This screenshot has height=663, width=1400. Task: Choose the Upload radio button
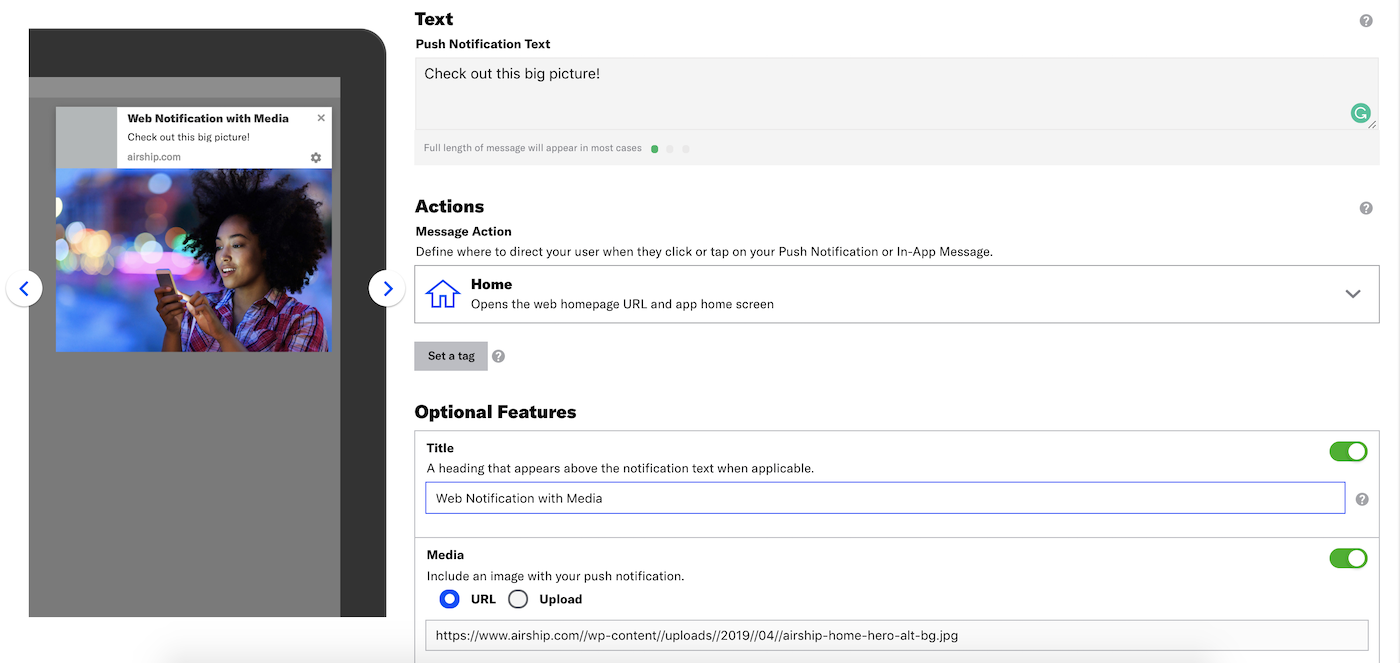[518, 599]
